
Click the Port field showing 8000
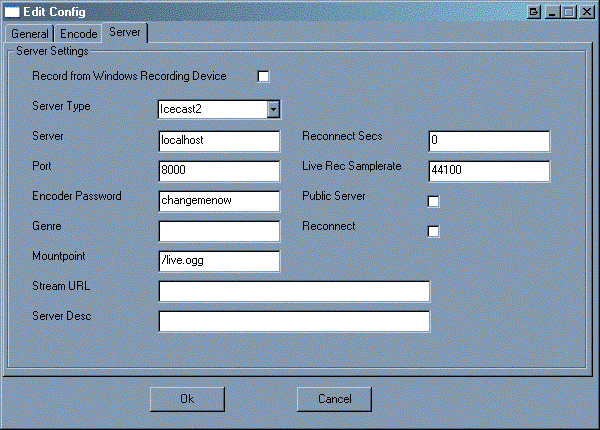click(x=219, y=171)
